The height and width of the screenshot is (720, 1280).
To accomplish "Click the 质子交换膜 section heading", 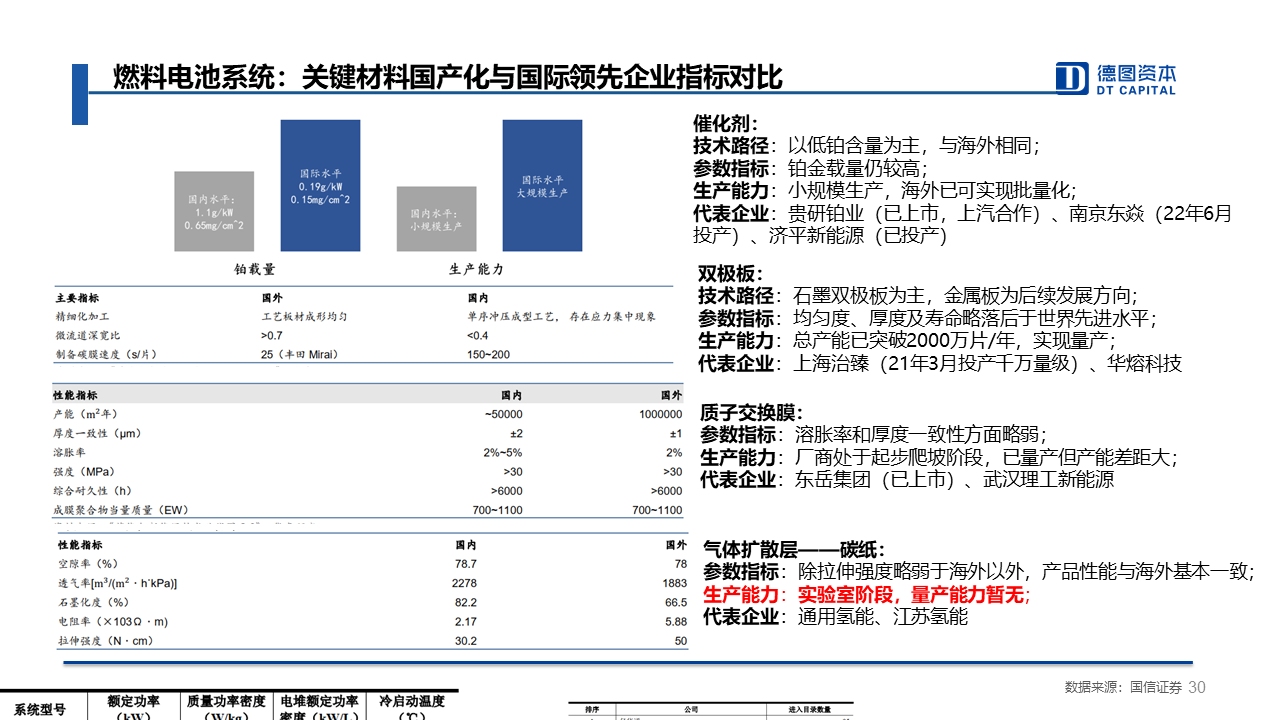I will 752,413.
